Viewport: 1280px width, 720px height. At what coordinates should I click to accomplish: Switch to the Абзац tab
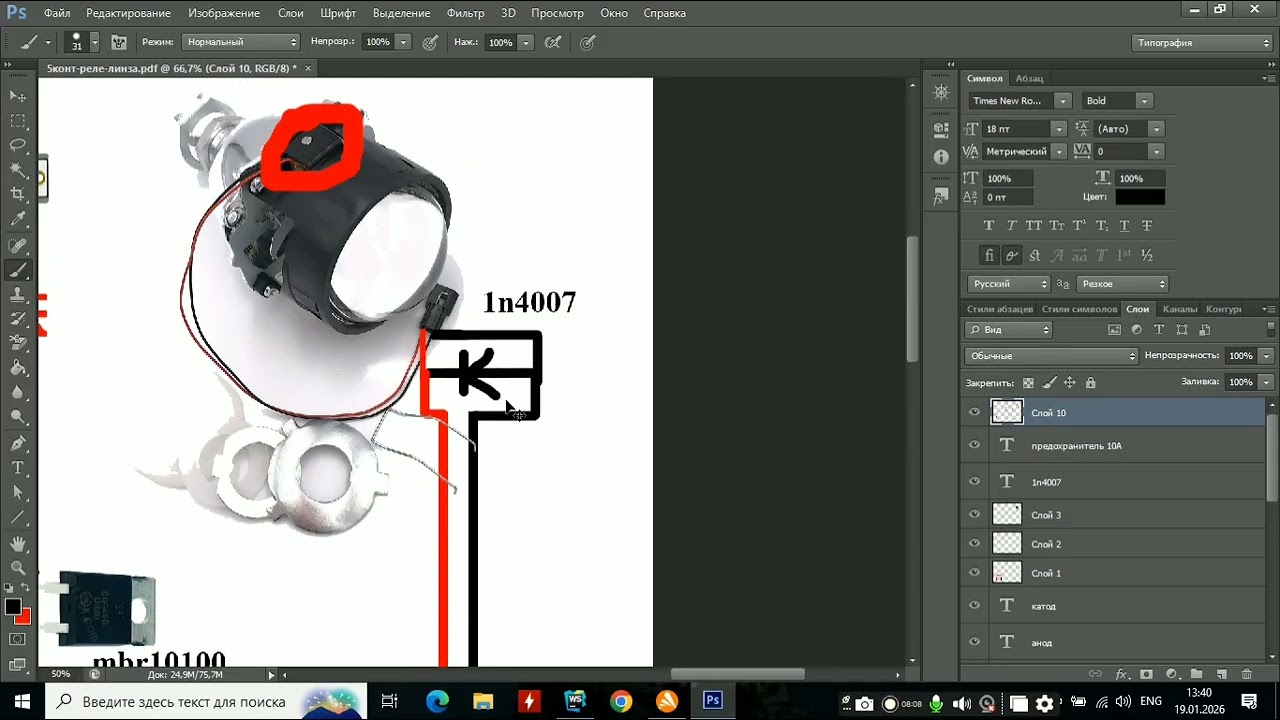click(x=1030, y=78)
